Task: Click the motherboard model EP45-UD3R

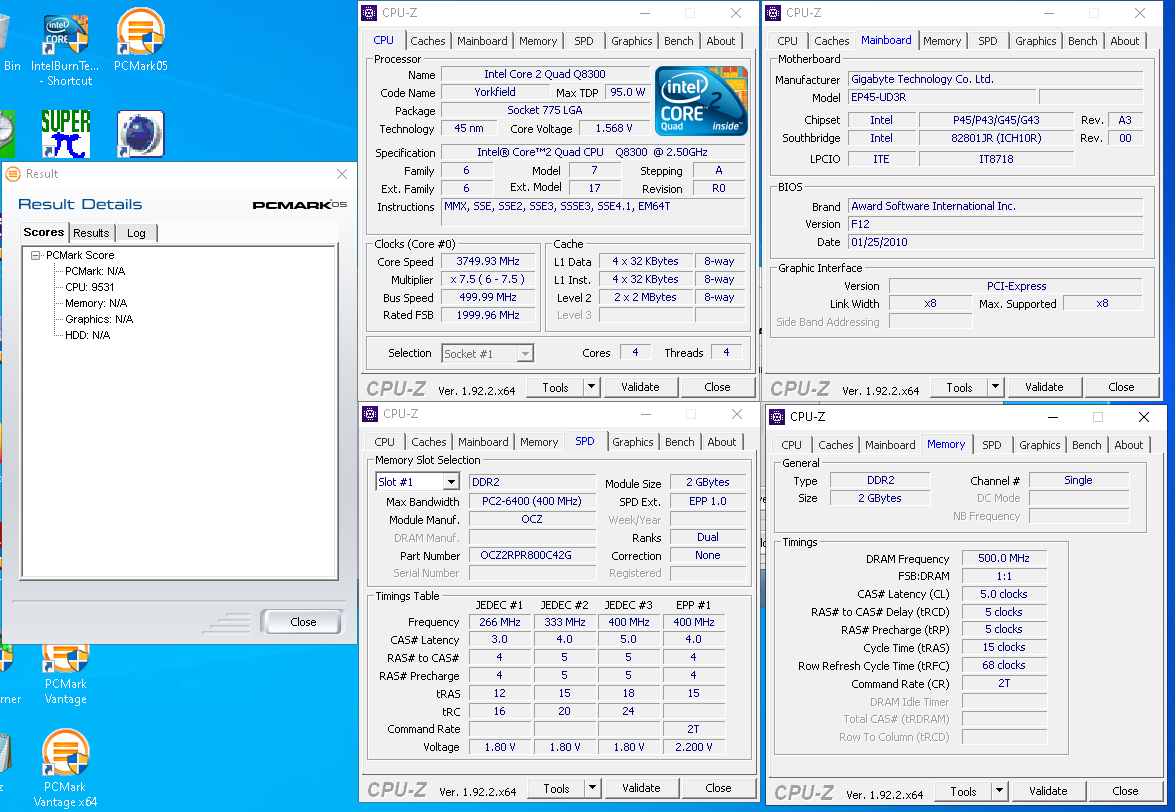Action: (941, 97)
